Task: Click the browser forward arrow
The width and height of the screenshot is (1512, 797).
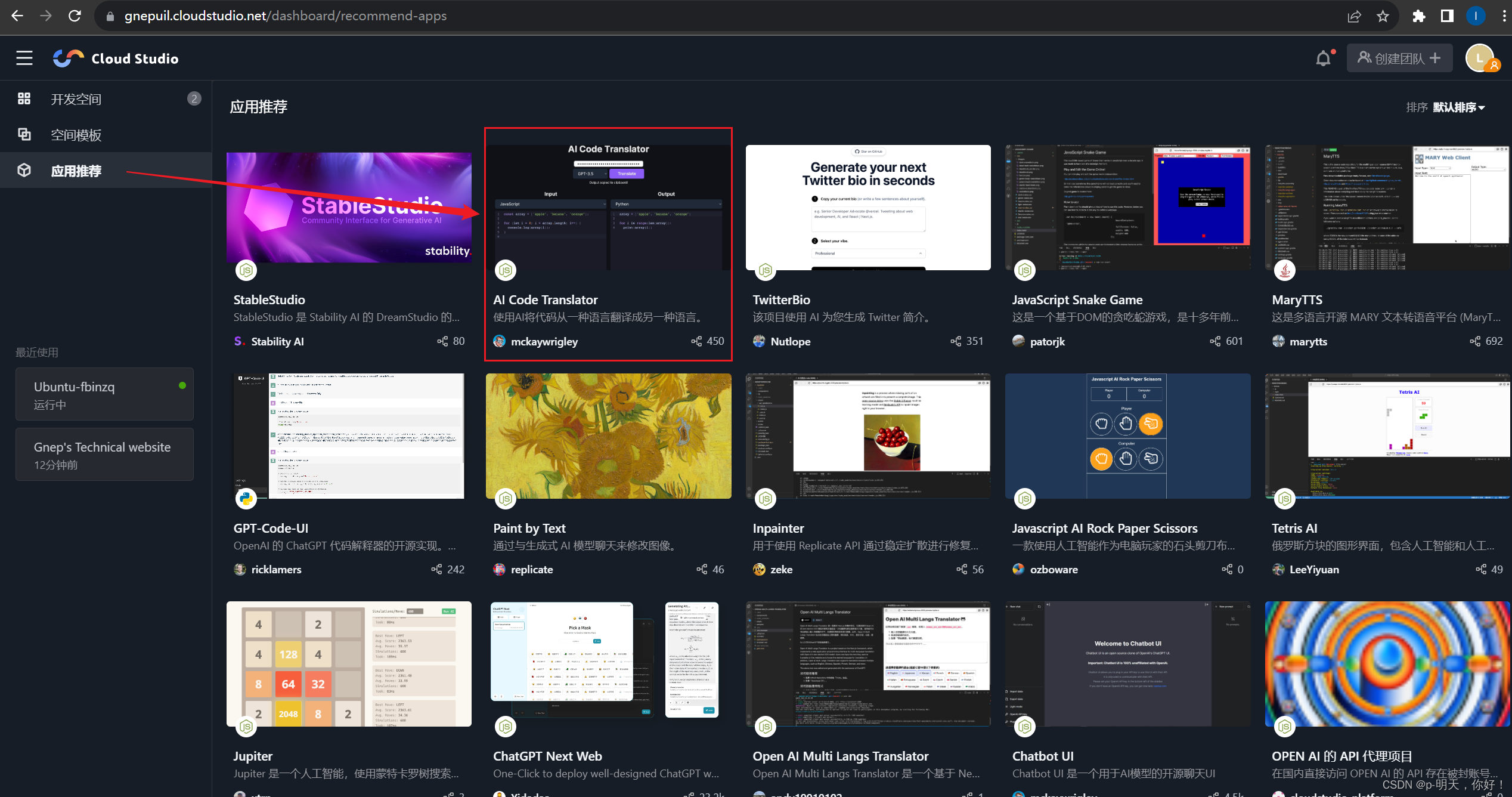Action: click(x=46, y=16)
